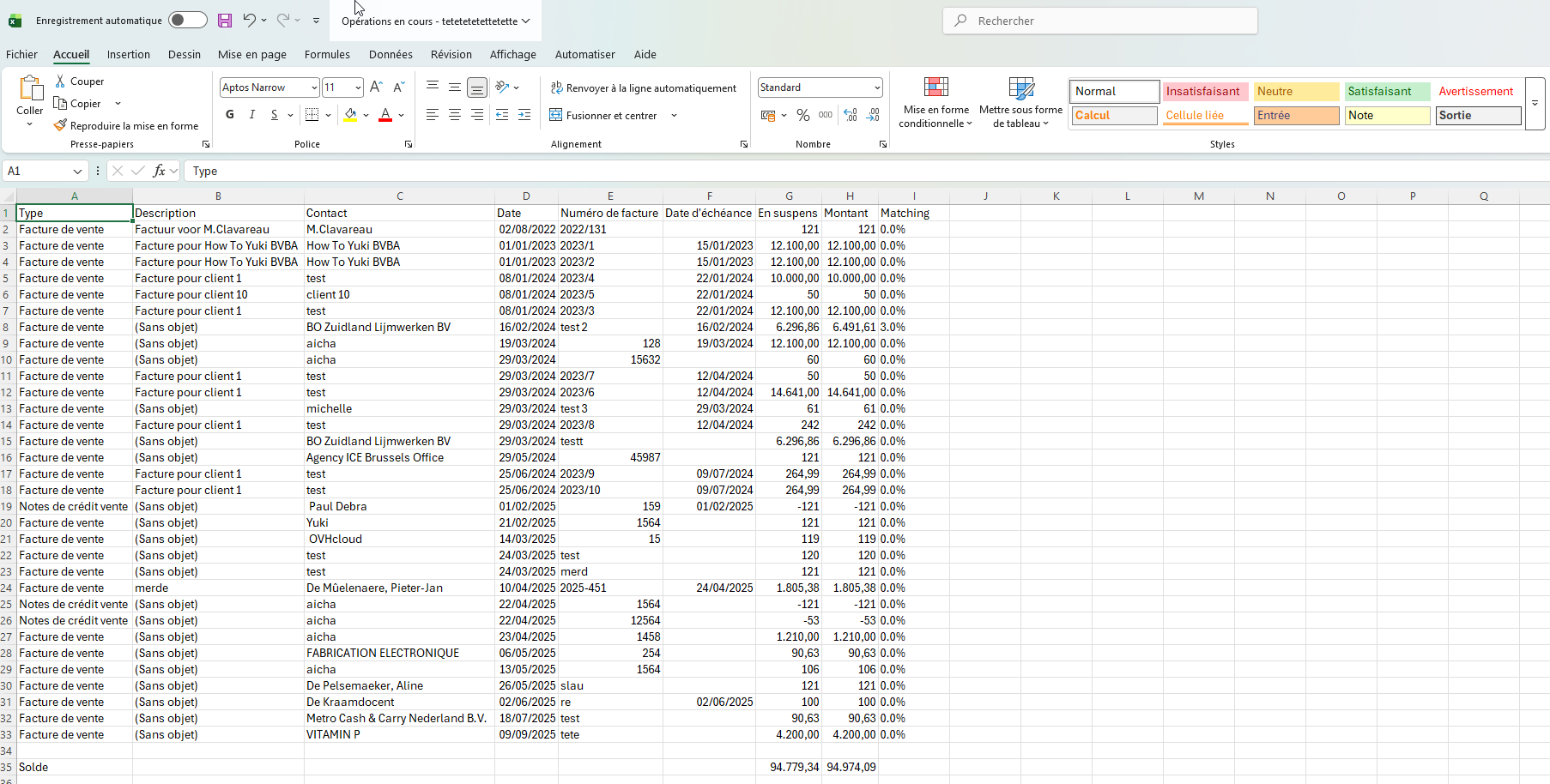Click into the formula bar showing Type
Screen dimensions: 1550x784
pyautogui.click(x=867, y=171)
